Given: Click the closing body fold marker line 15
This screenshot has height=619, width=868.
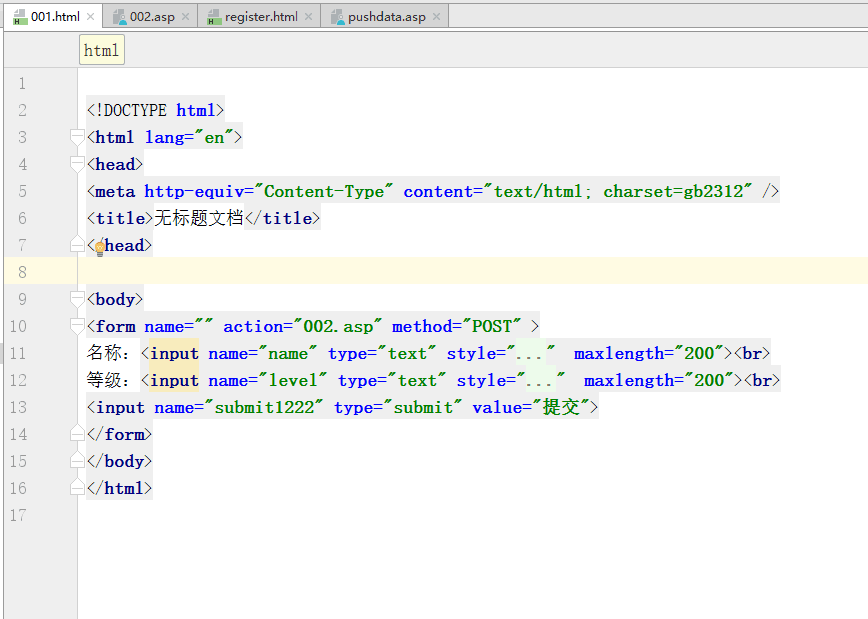Looking at the screenshot, I should [x=78, y=461].
